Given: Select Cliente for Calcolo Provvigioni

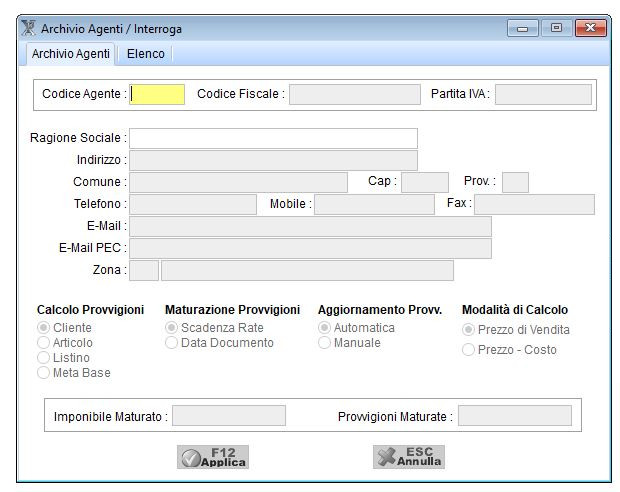Looking at the screenshot, I should pyautogui.click(x=44, y=328).
